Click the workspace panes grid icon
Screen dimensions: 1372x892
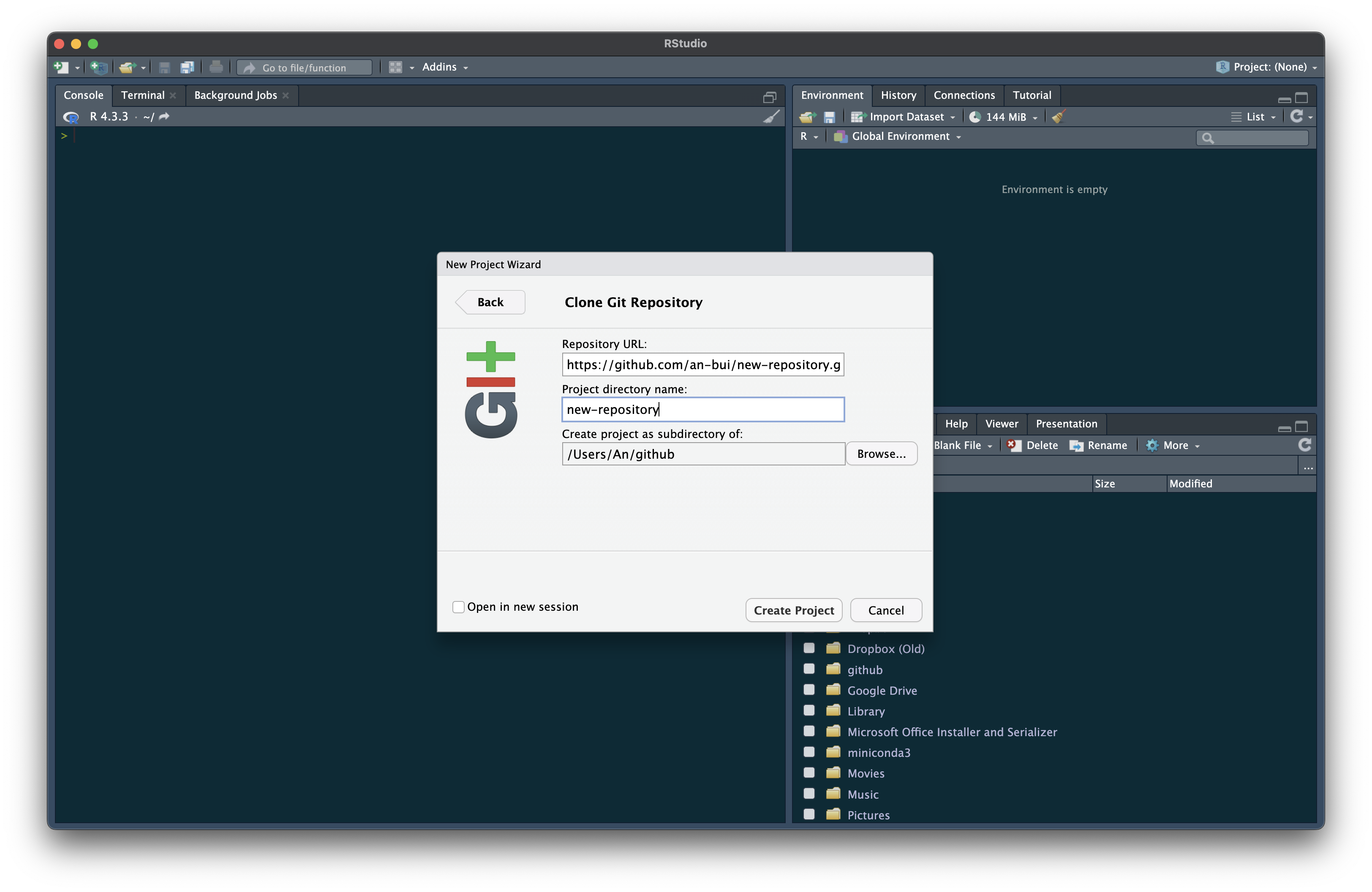(x=395, y=67)
